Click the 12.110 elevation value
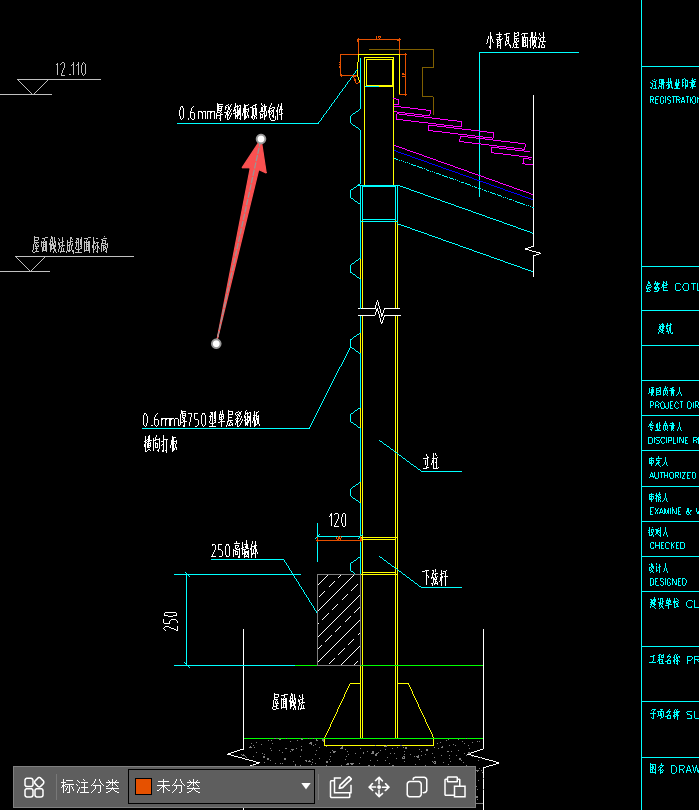 [71, 69]
